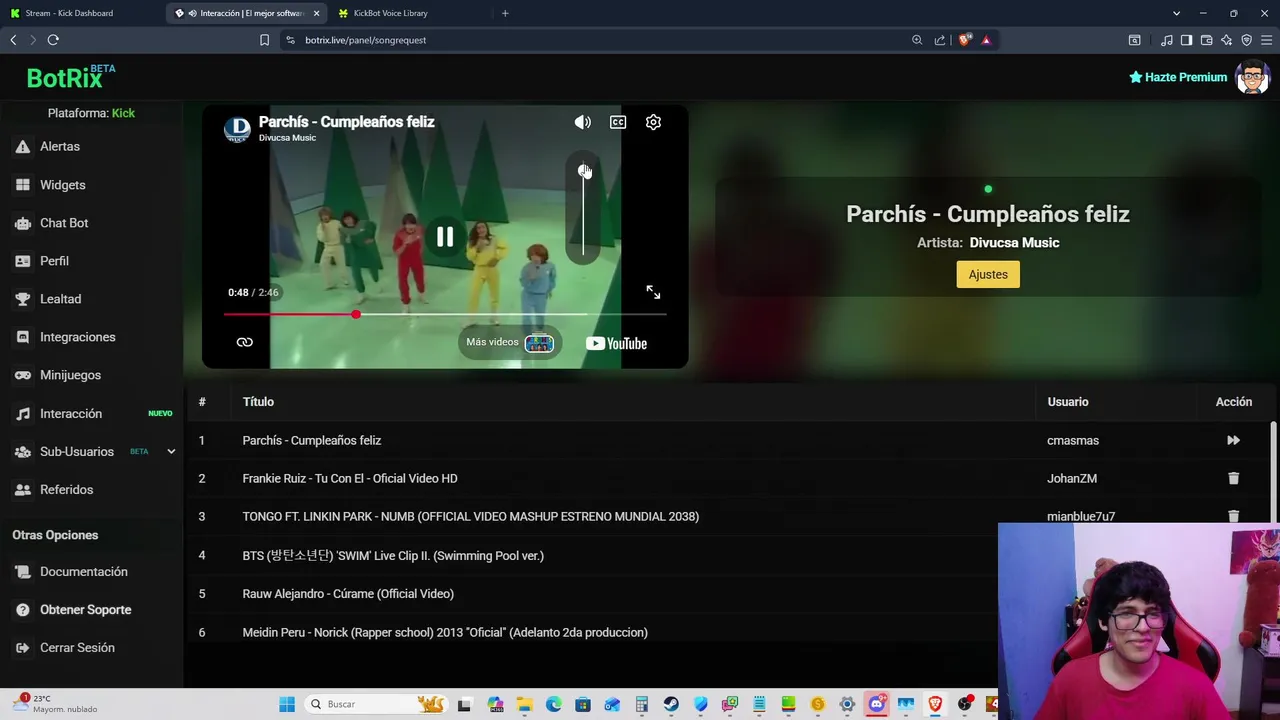
Task: Open the user avatar menu
Action: pos(1252,77)
